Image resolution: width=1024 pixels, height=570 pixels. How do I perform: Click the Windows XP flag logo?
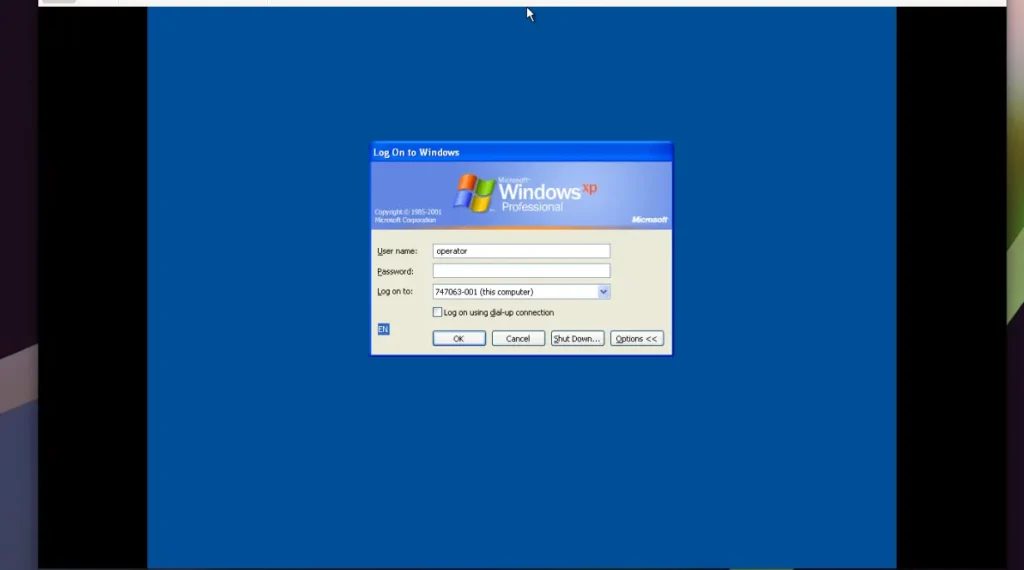pyautogui.click(x=474, y=193)
